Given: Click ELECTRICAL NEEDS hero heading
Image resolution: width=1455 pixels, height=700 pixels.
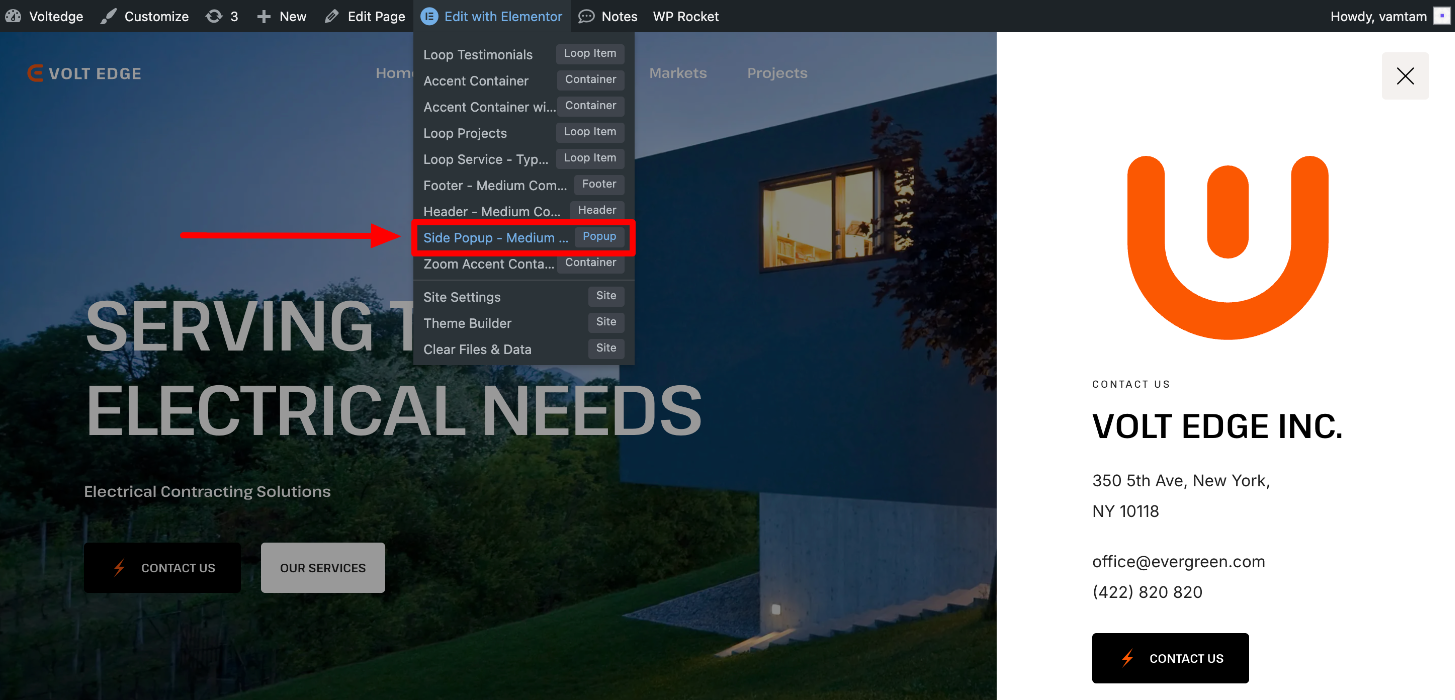Looking at the screenshot, I should click(x=394, y=411).
